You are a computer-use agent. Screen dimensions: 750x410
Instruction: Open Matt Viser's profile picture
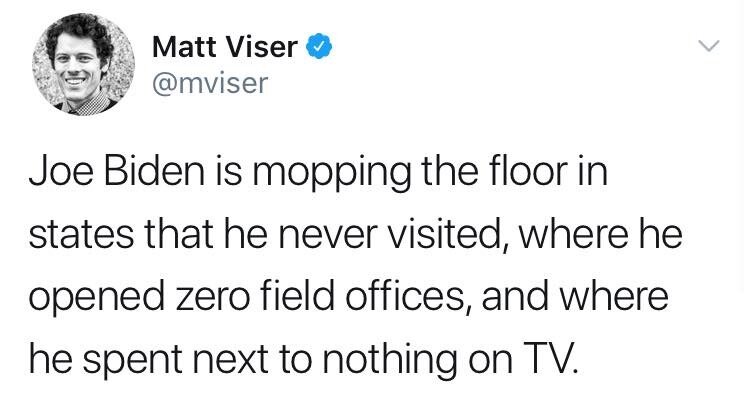point(84,65)
